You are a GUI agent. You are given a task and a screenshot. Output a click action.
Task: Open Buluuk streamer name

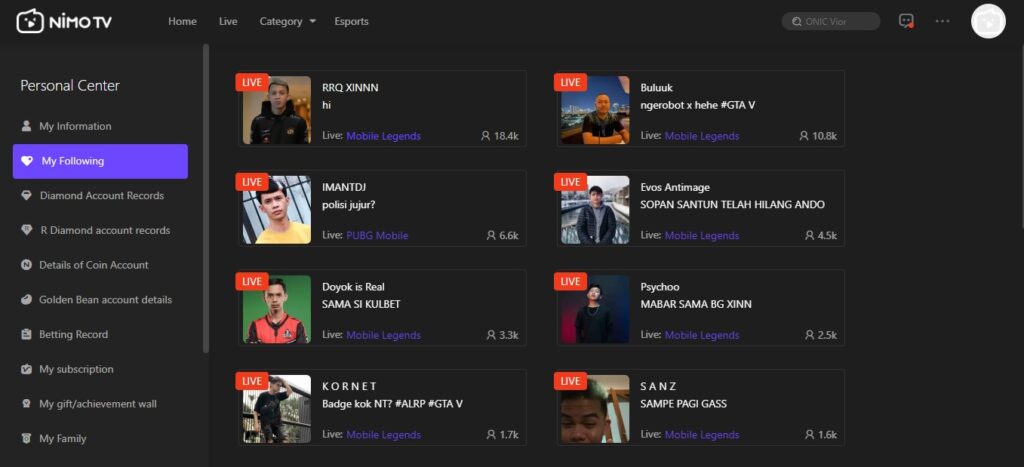click(656, 88)
